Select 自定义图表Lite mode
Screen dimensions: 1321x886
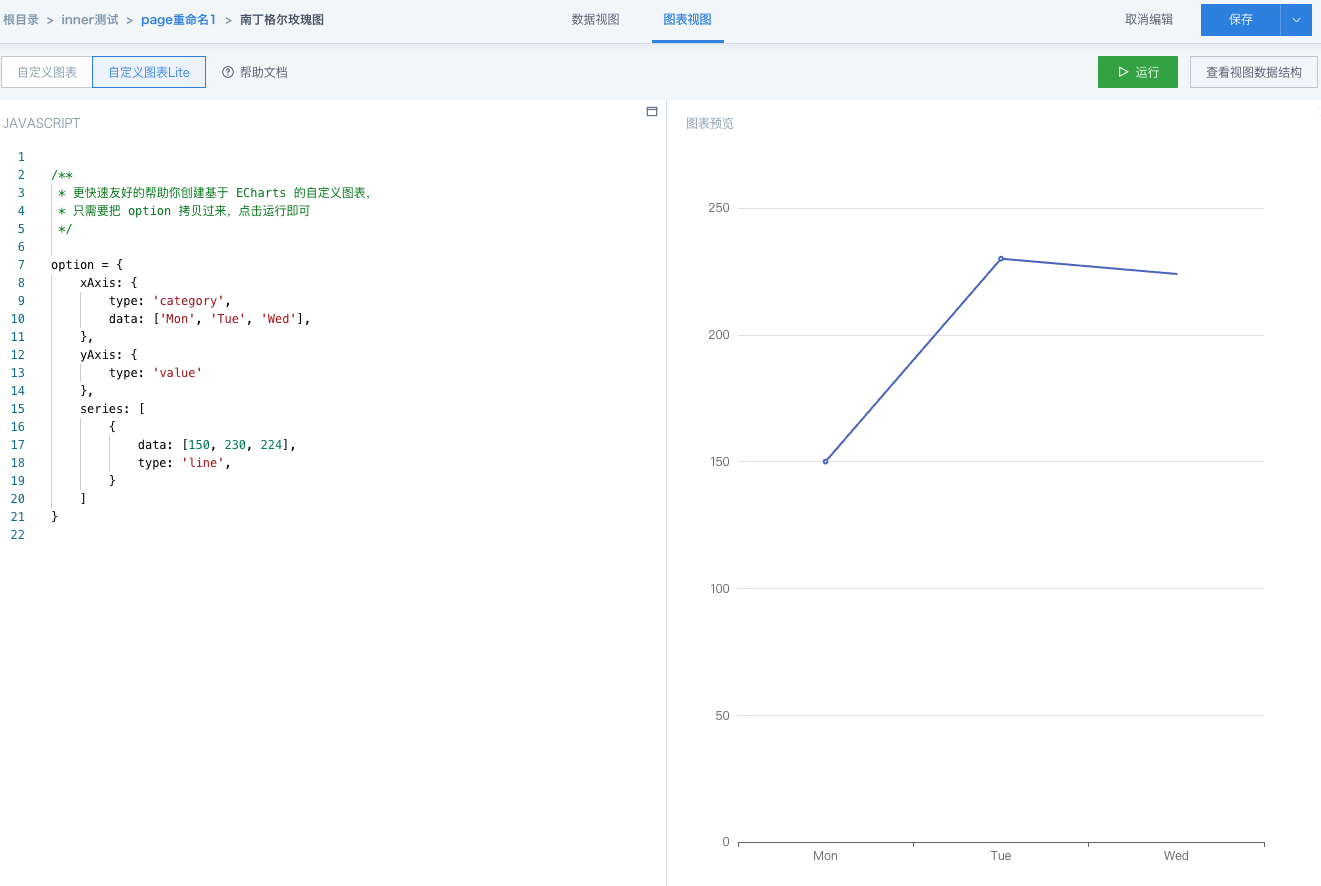pyautogui.click(x=149, y=72)
